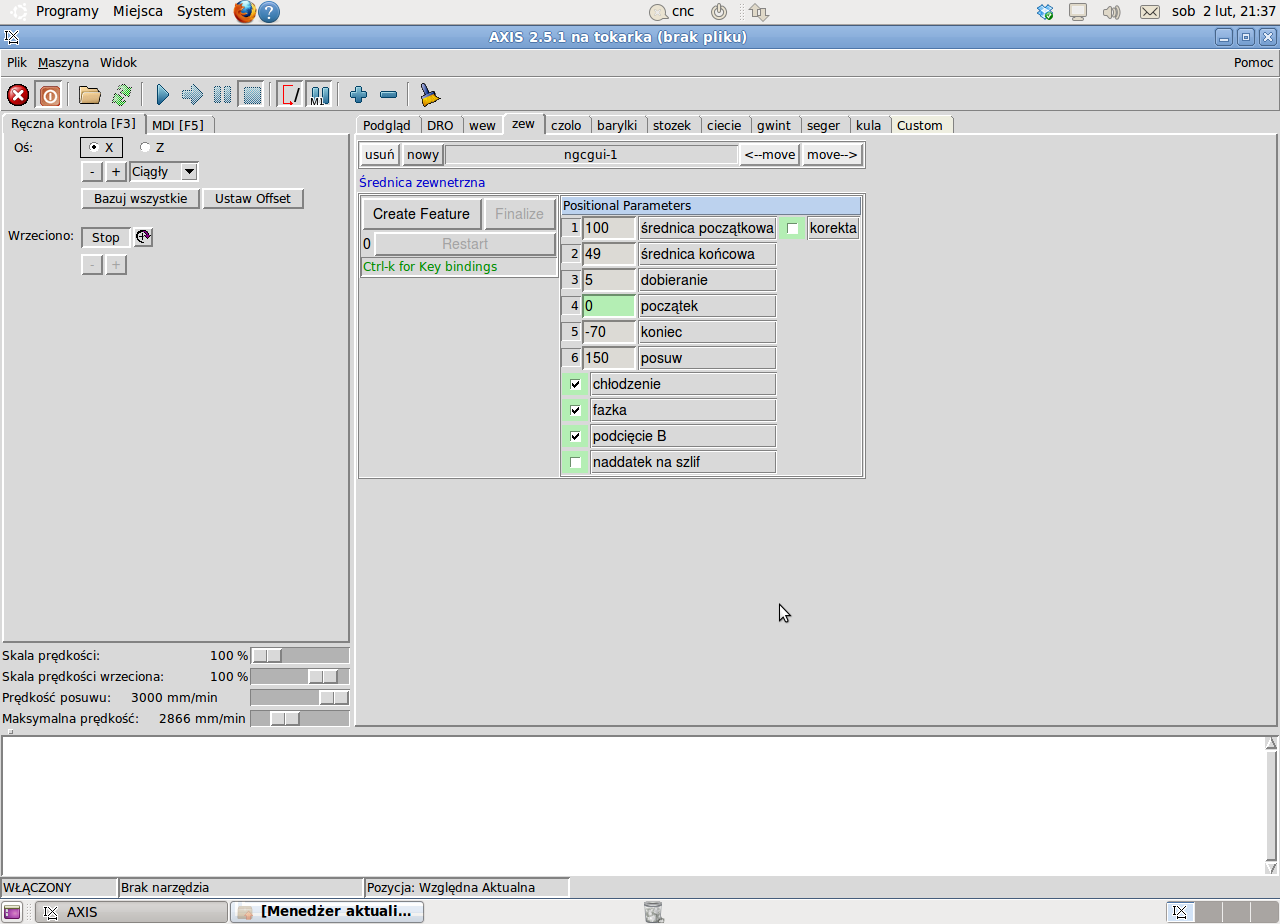
Task: Adjust the Maksymalna prędkość slider
Action: (300, 719)
